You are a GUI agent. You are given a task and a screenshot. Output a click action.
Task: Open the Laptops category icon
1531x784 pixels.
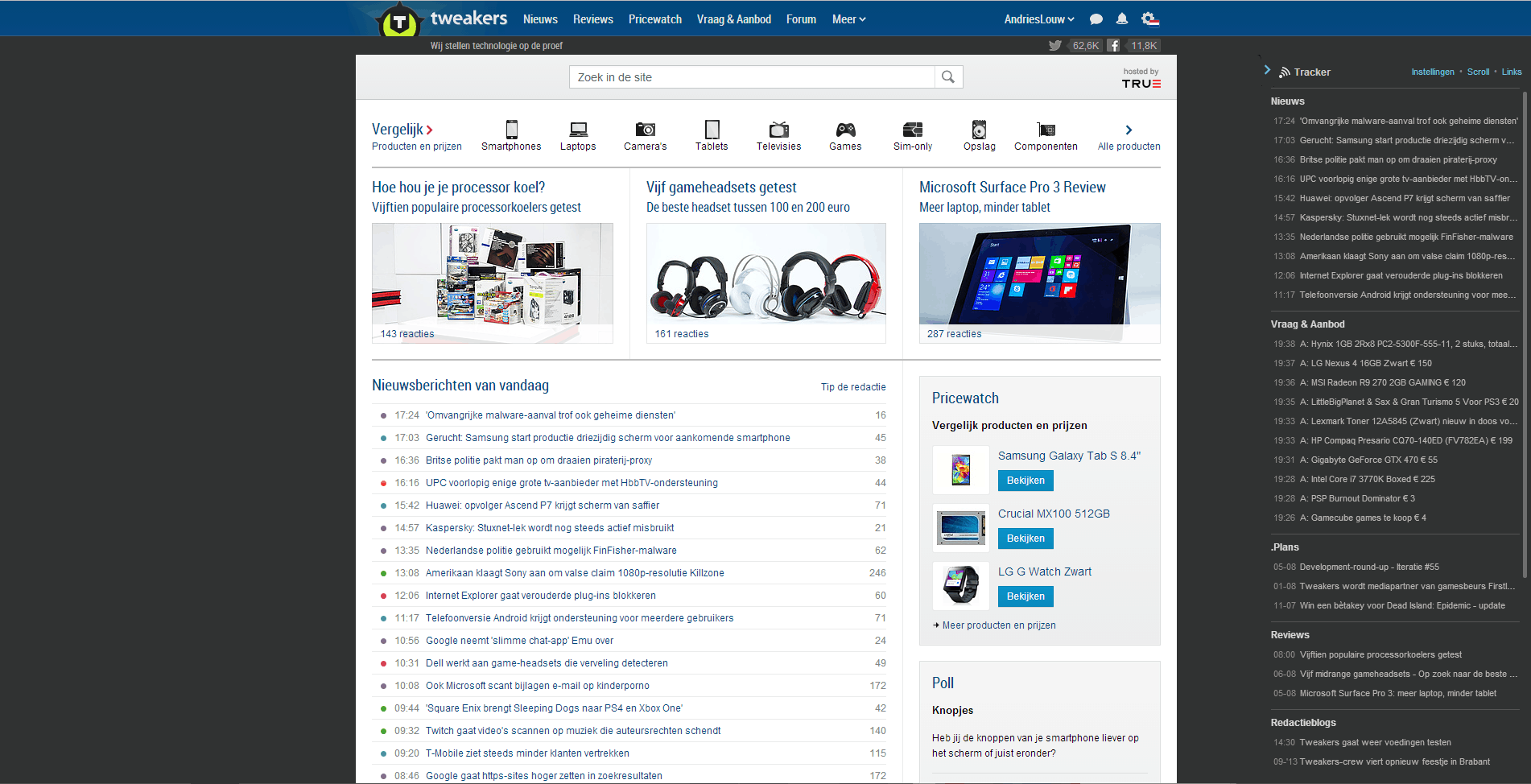578,130
